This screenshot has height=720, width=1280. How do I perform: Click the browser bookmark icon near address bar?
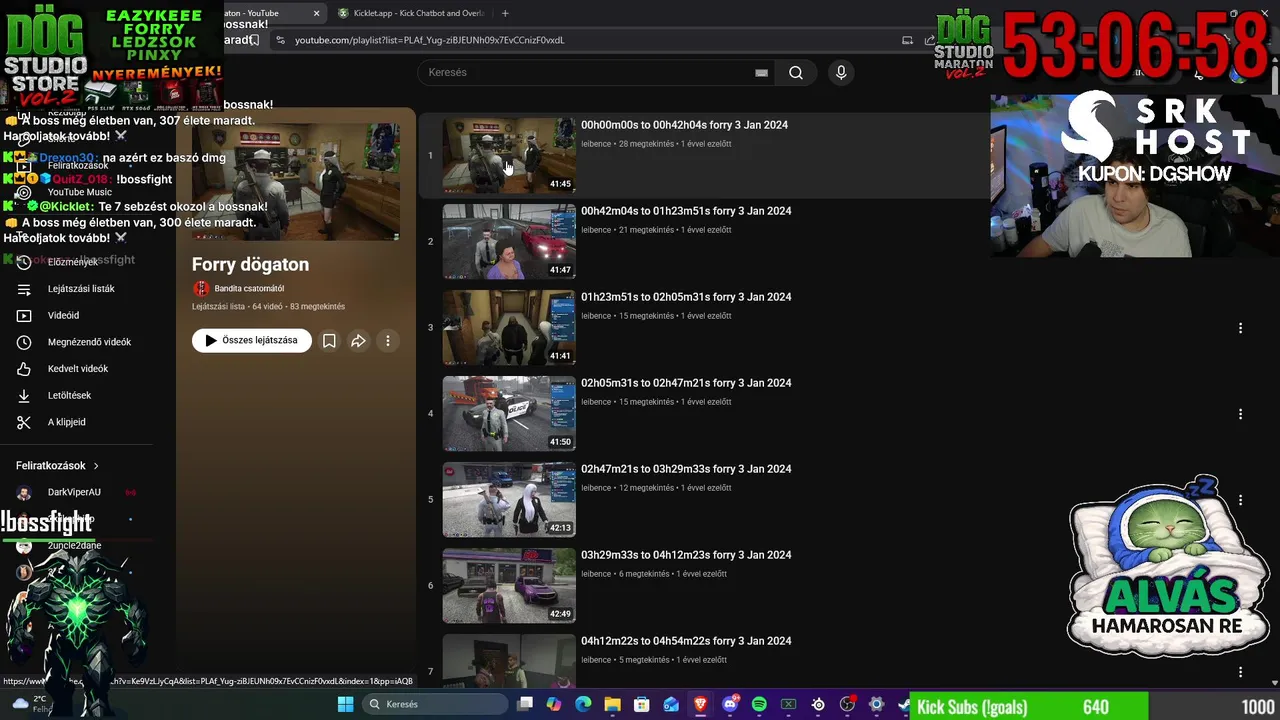pos(255,40)
